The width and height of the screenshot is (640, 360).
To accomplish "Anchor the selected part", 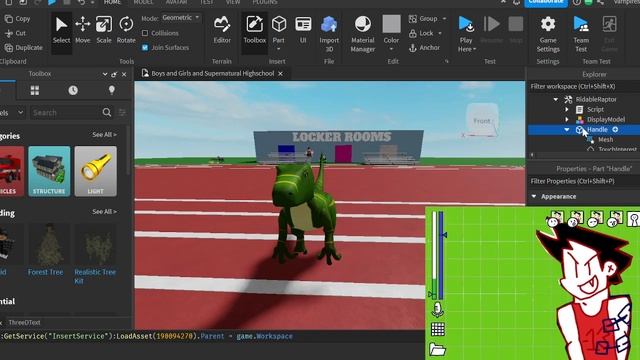I will coord(424,48).
